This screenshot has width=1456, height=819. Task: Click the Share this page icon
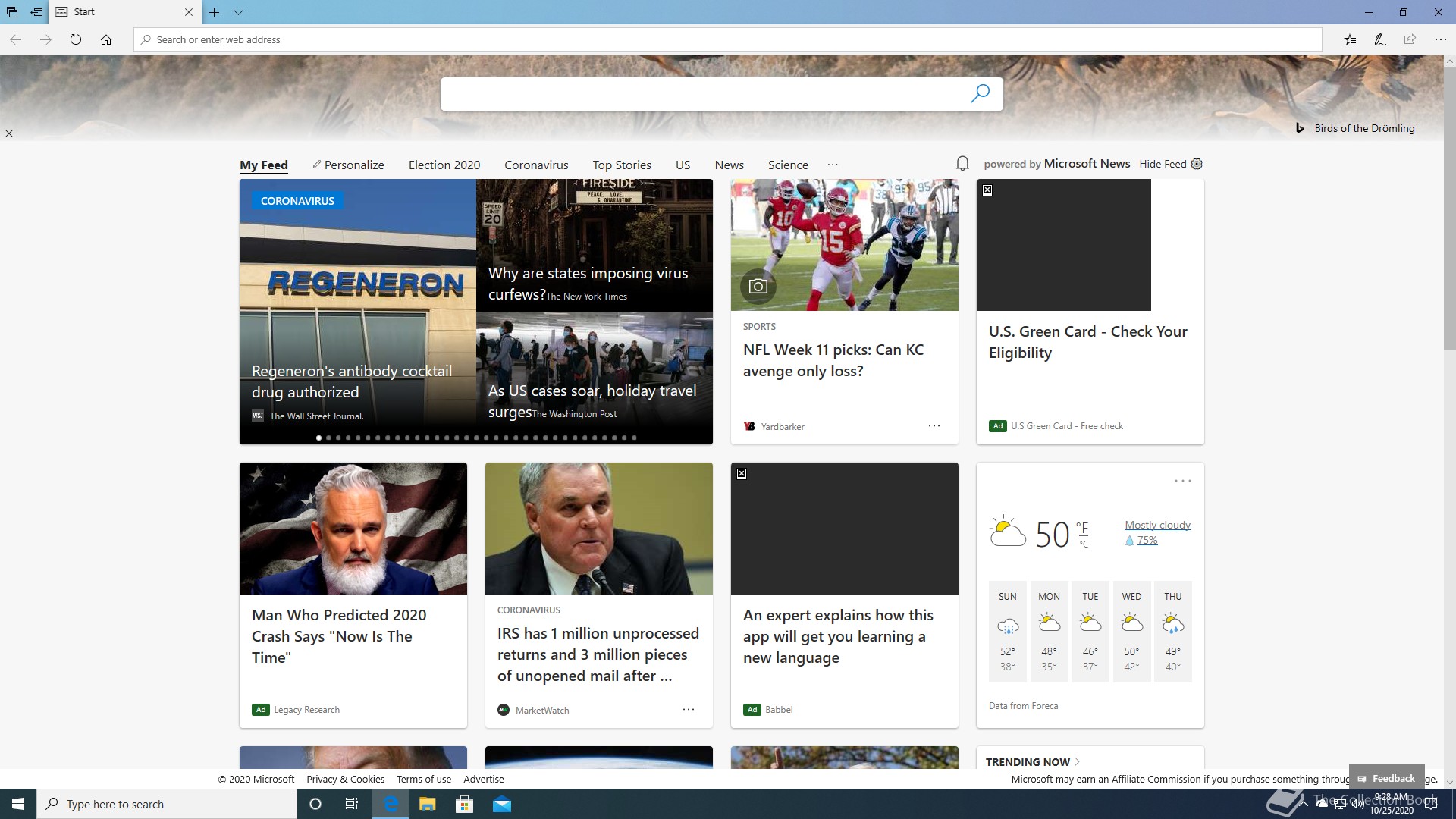point(1410,39)
